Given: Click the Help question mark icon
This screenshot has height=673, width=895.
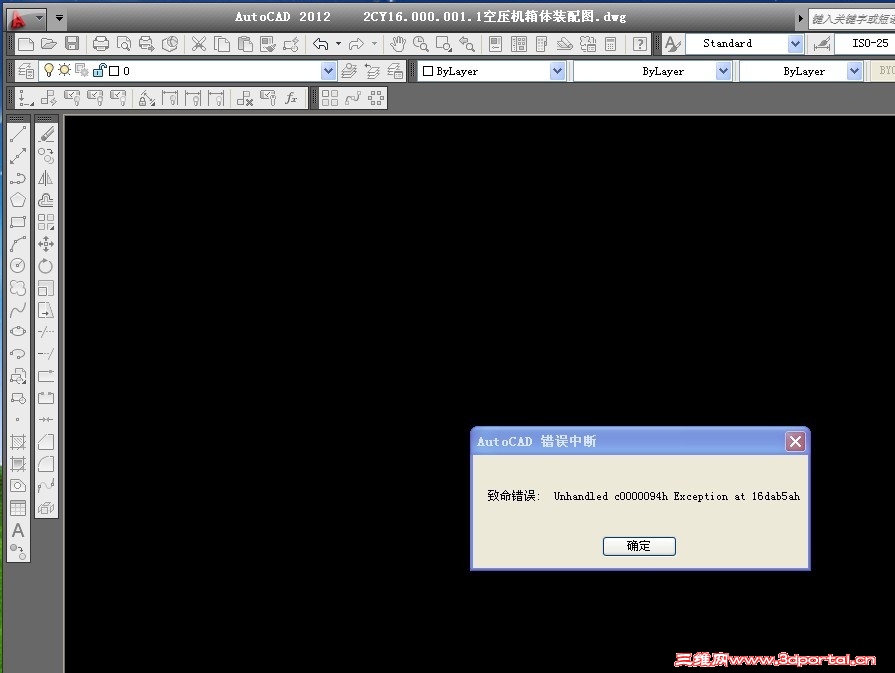Looking at the screenshot, I should 639,43.
